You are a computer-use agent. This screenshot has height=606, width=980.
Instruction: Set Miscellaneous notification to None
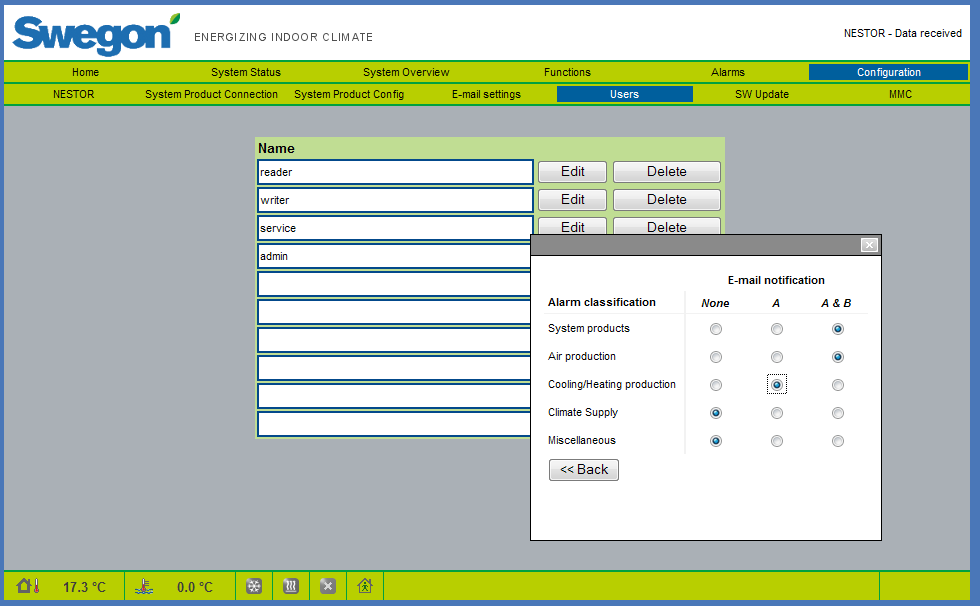[716, 441]
